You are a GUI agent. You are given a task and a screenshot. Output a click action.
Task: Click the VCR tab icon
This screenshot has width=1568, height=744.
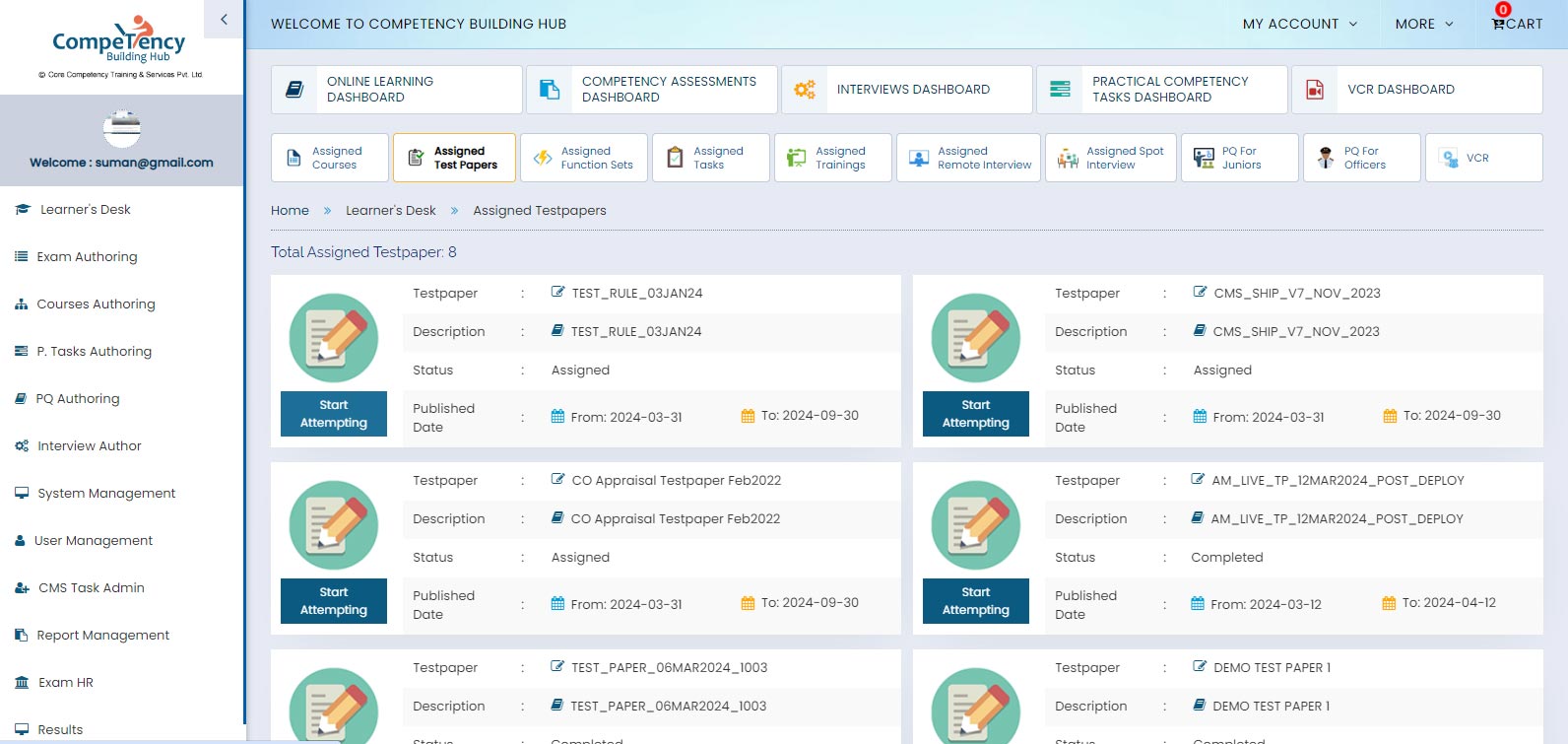[1449, 158]
